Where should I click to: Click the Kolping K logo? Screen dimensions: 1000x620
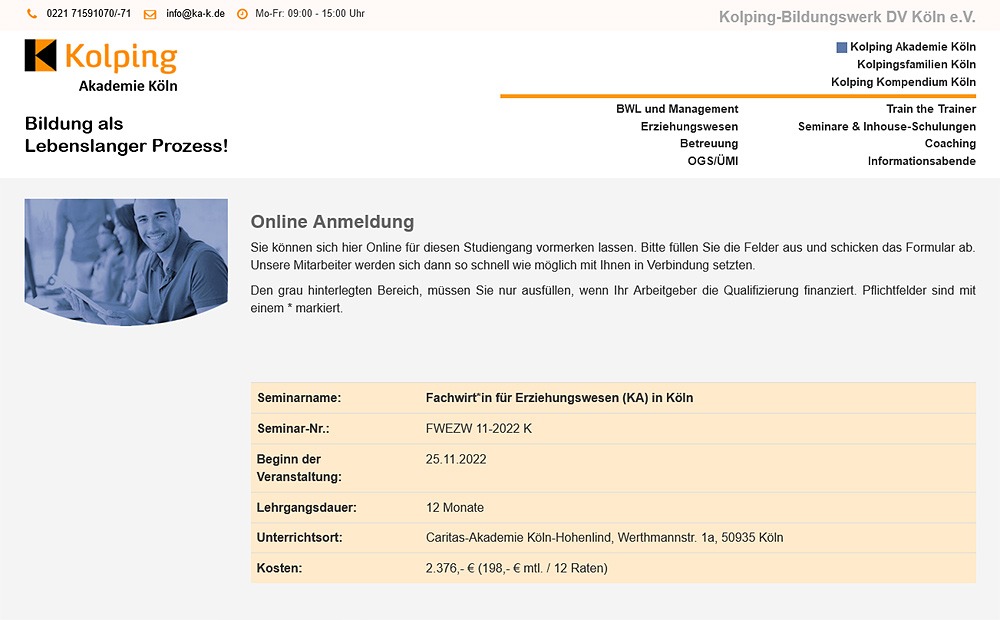tap(41, 55)
